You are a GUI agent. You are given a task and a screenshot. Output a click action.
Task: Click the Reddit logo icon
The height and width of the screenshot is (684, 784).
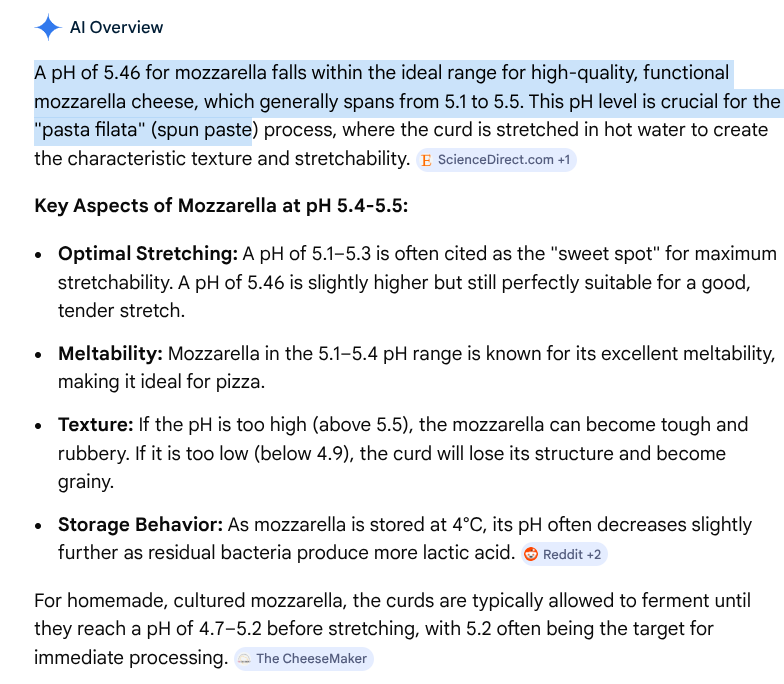tap(531, 554)
